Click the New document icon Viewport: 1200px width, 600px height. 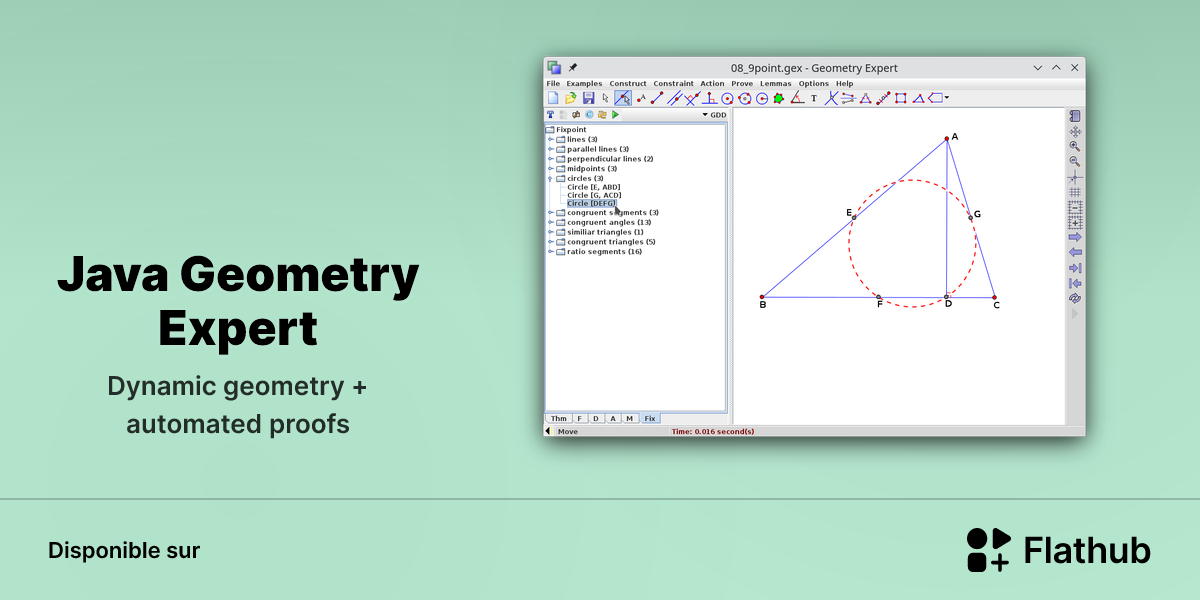click(x=553, y=98)
